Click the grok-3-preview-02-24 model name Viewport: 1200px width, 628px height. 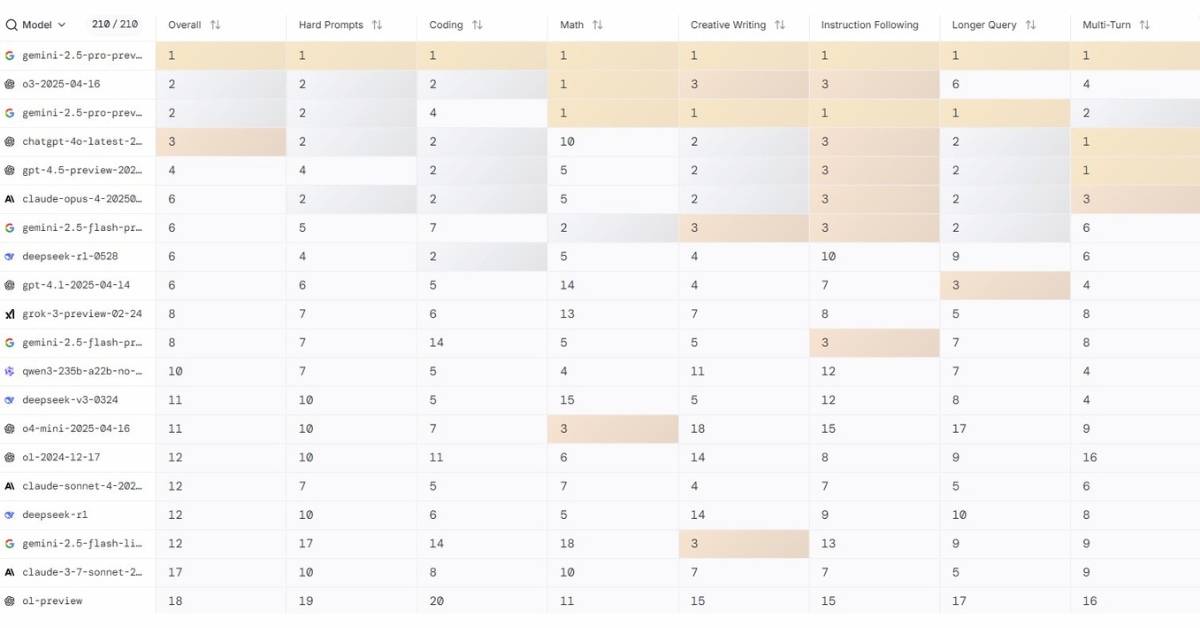82,314
